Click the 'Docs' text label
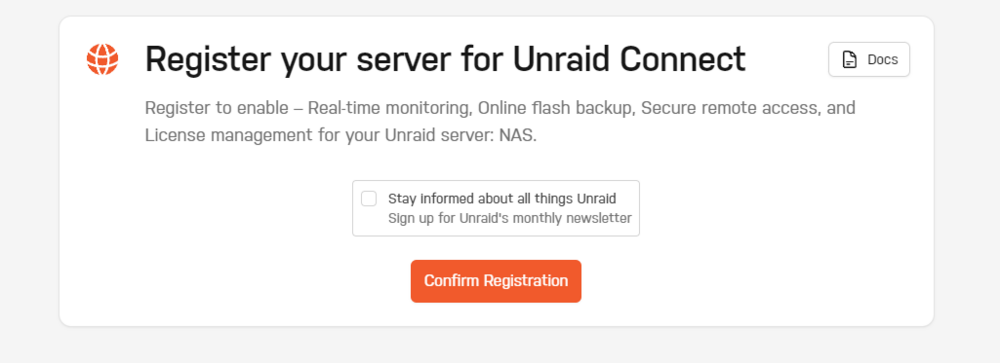Viewport: 1000px width, 363px height. click(883, 60)
